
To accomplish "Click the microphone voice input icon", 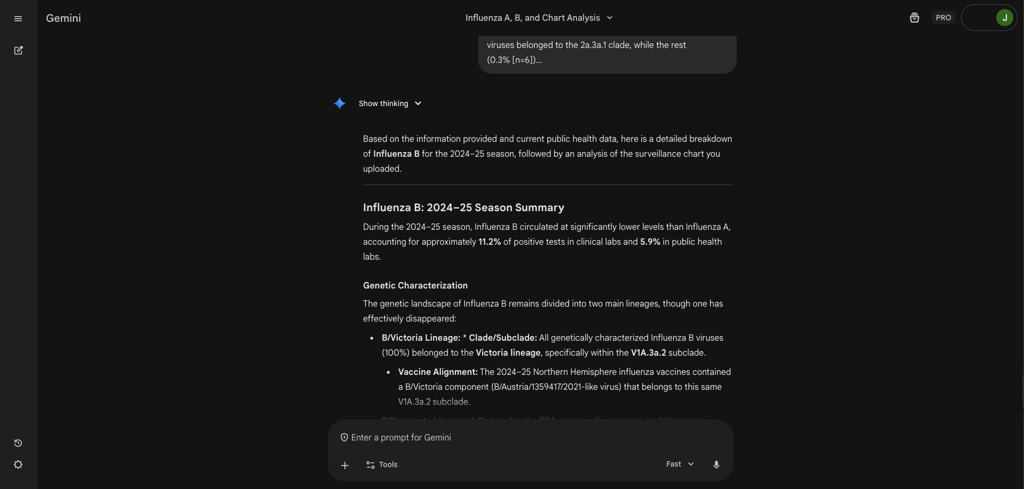I will pos(716,465).
